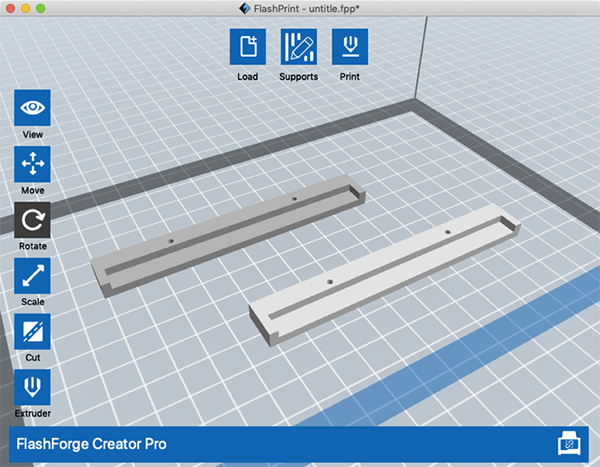Select the Scale tool
Viewport: 600px width, 467px height.
(32, 276)
